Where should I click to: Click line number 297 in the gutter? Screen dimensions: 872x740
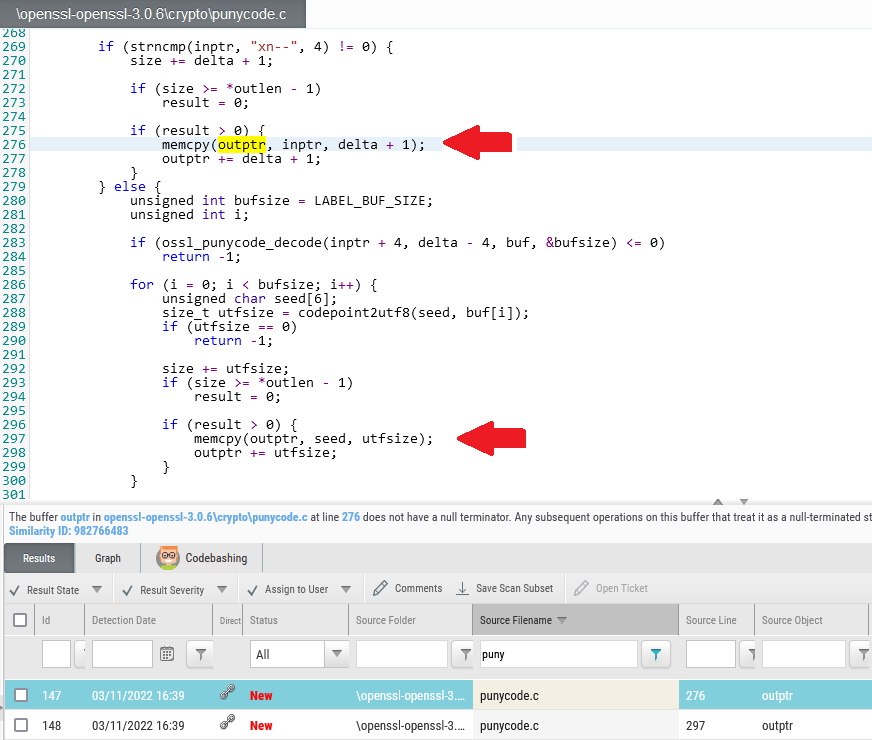pyautogui.click(x=14, y=439)
